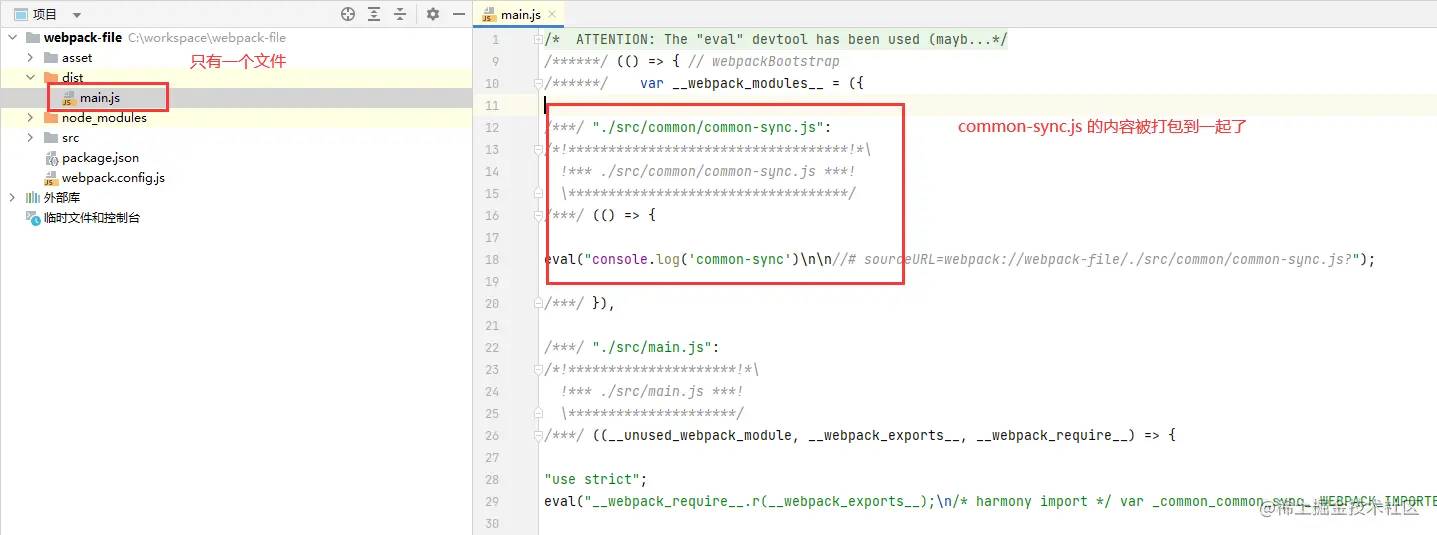Image resolution: width=1437 pixels, height=535 pixels.
Task: Expand the node_modules folder chevron
Action: click(x=31, y=118)
